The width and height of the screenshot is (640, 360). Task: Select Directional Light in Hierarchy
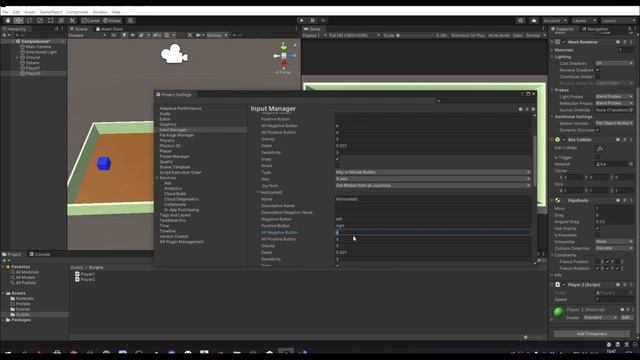pyautogui.click(x=41, y=52)
